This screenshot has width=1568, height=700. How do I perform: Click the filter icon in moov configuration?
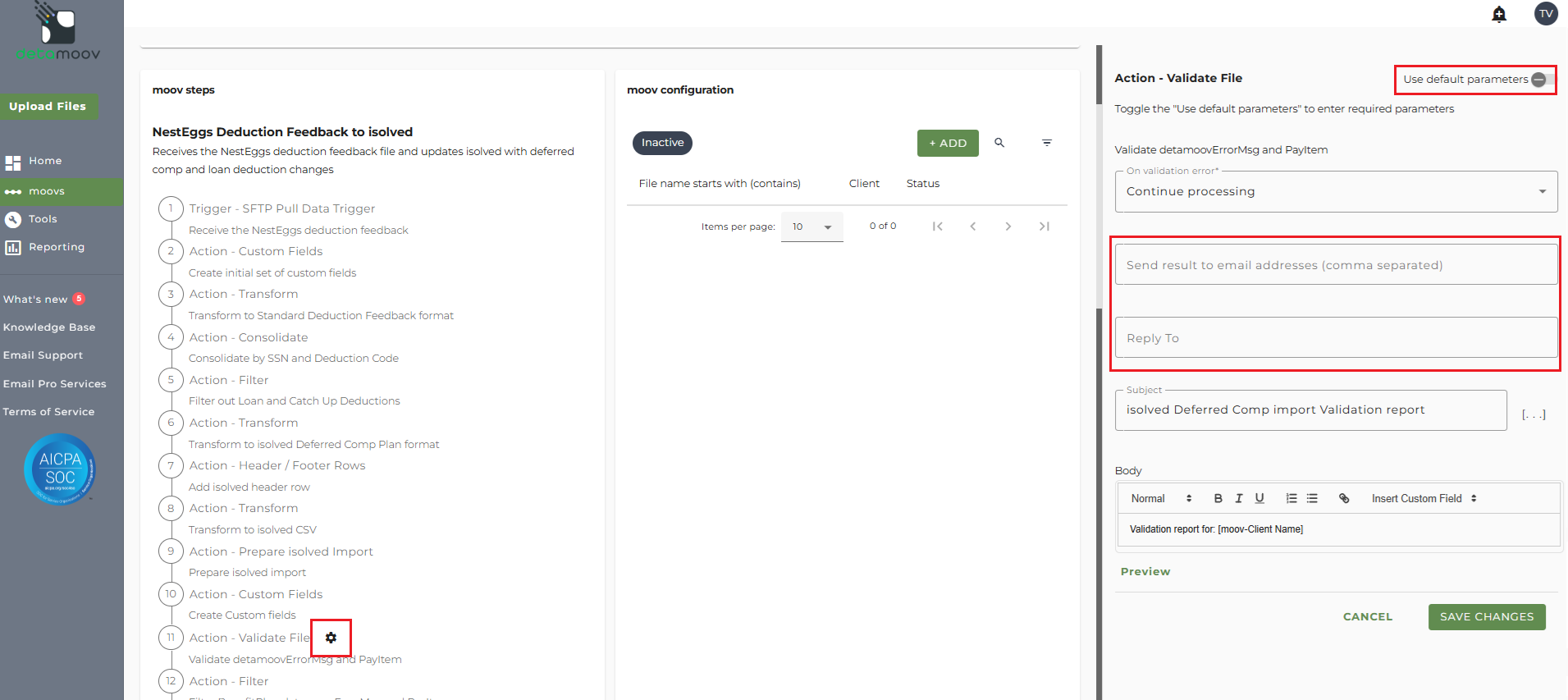click(x=1047, y=143)
